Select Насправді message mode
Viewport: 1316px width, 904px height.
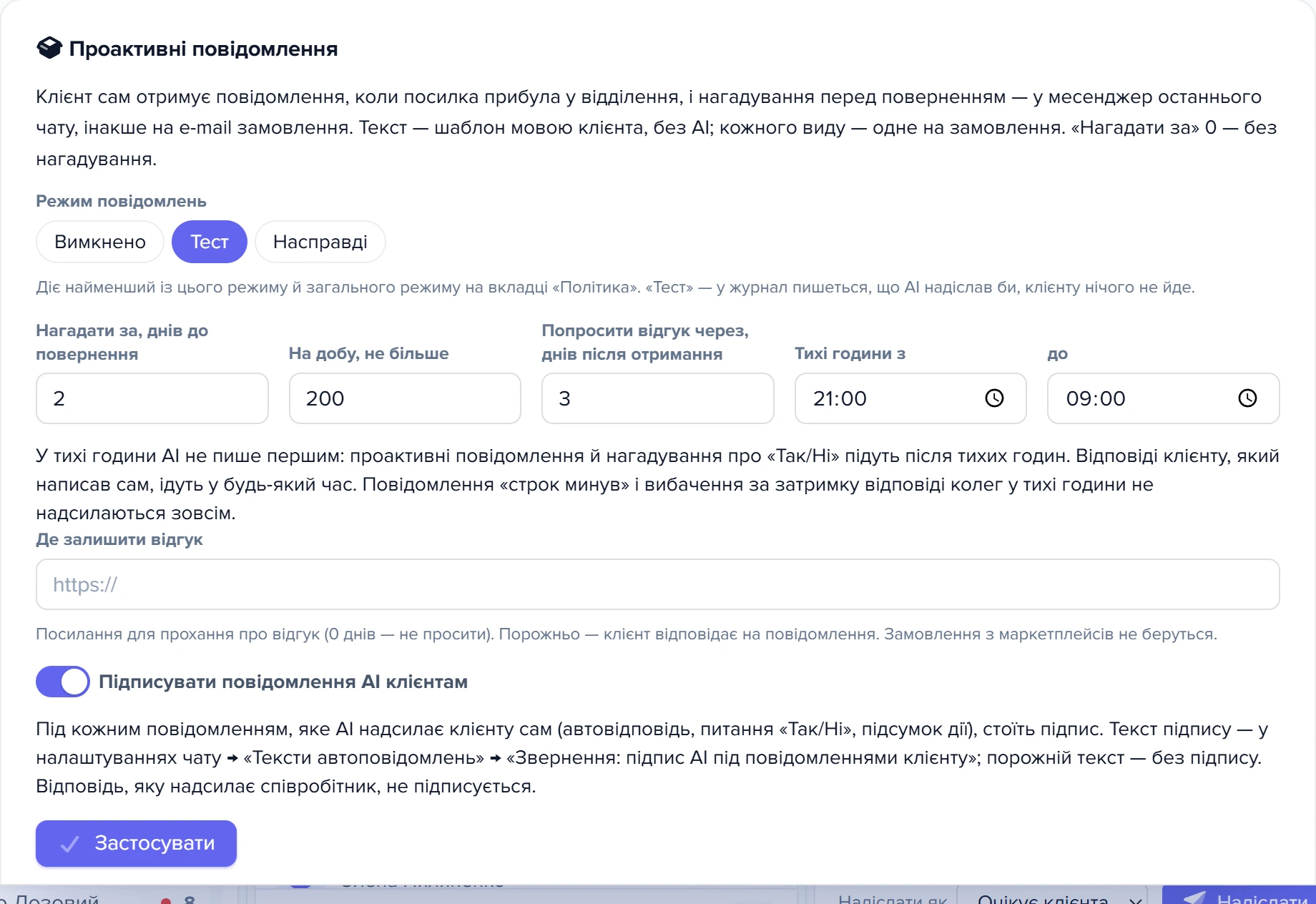pos(320,242)
